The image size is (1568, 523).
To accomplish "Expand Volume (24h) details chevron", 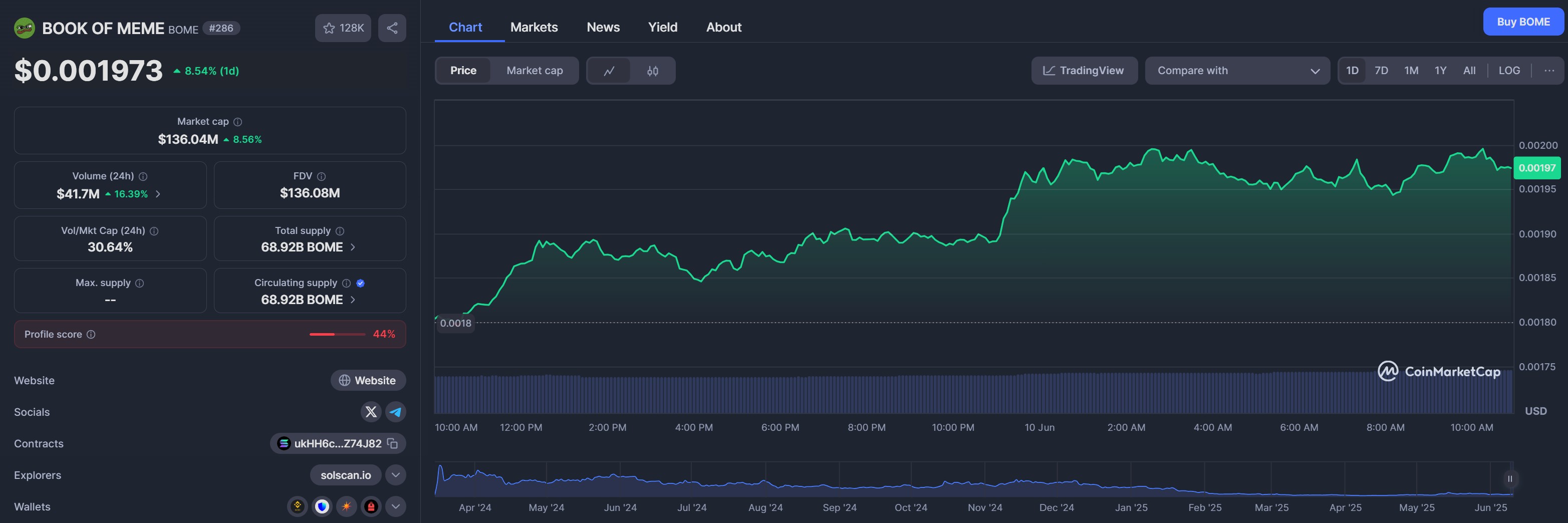I will (x=158, y=194).
